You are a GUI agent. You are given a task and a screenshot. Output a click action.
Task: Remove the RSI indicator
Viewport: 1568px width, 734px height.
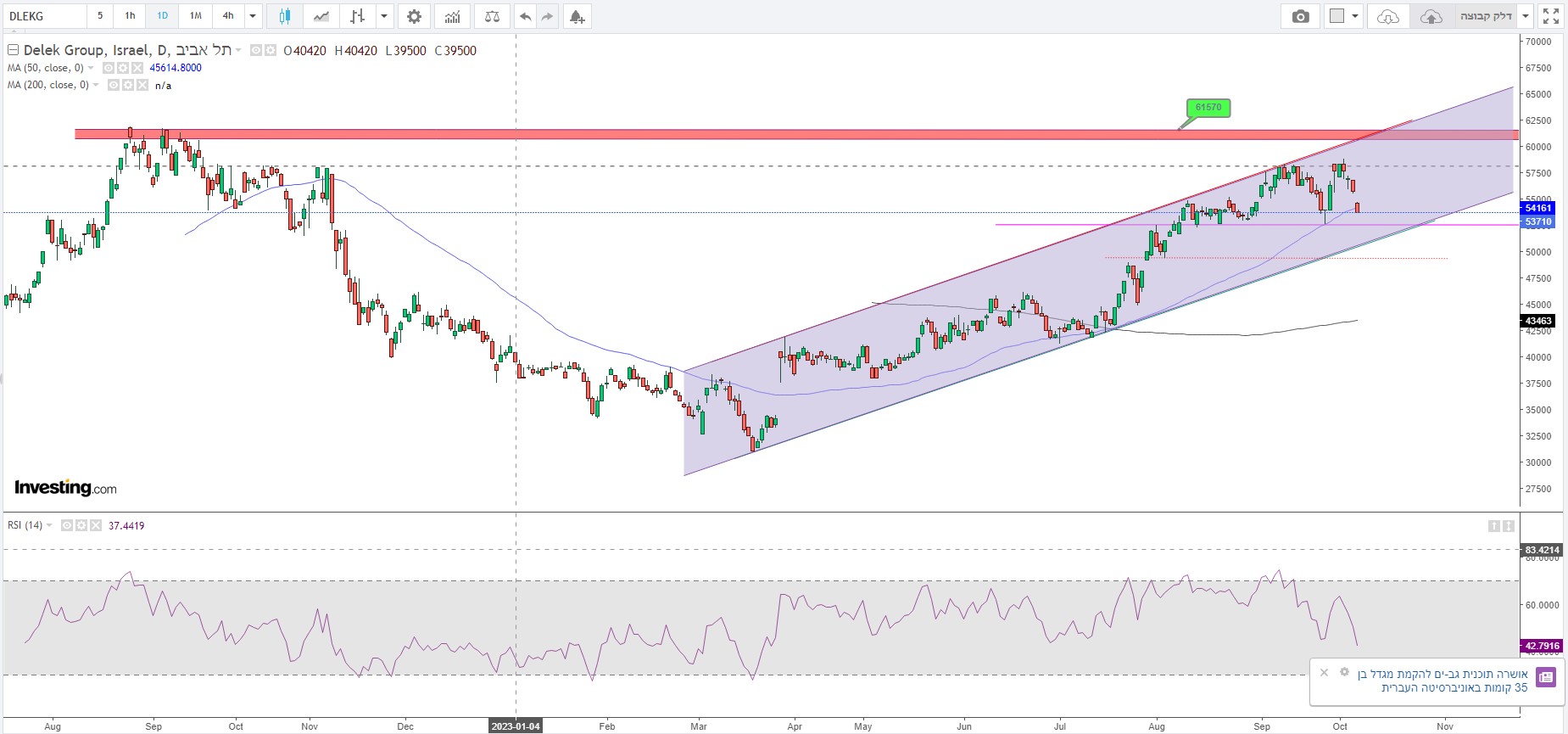(x=96, y=525)
